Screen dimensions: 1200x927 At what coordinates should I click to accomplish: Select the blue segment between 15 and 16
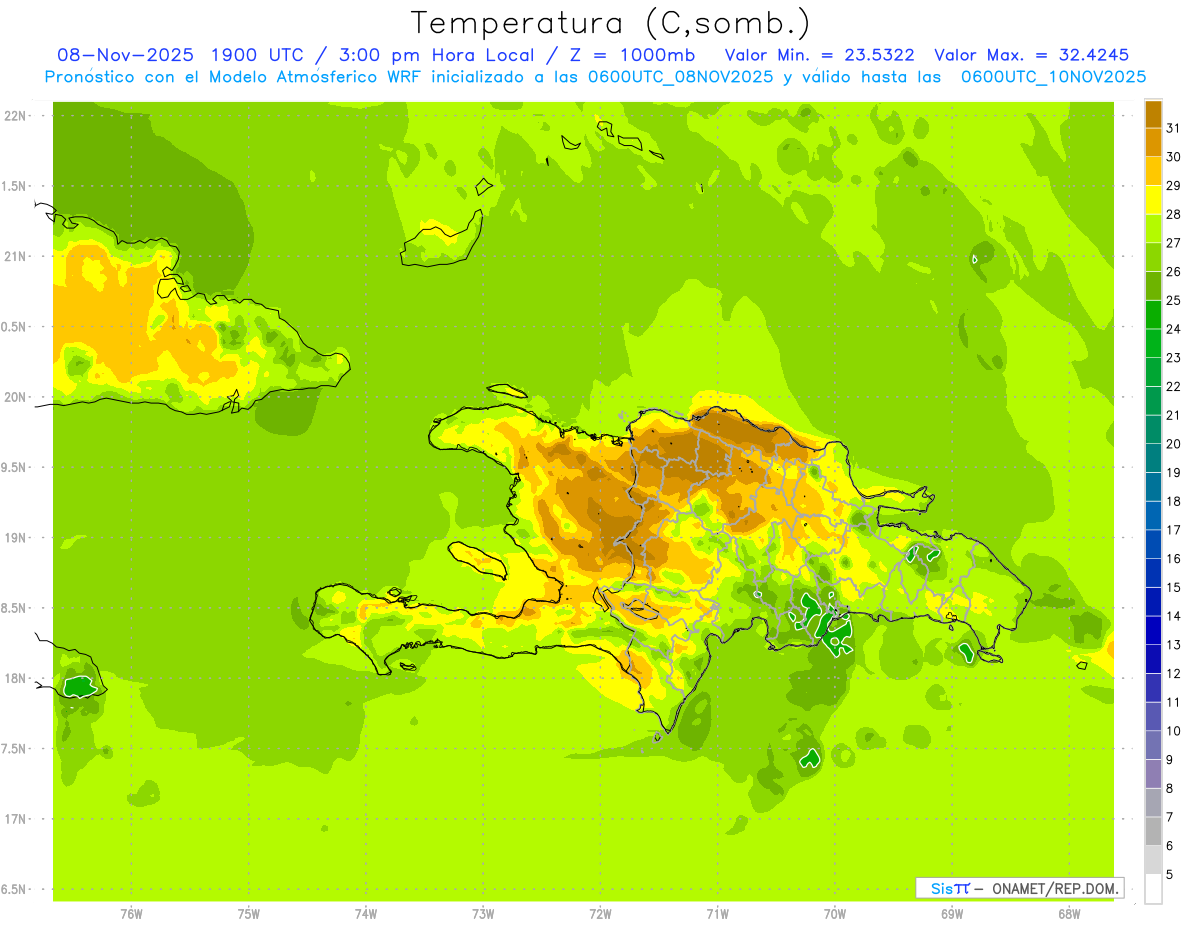pos(1153,573)
